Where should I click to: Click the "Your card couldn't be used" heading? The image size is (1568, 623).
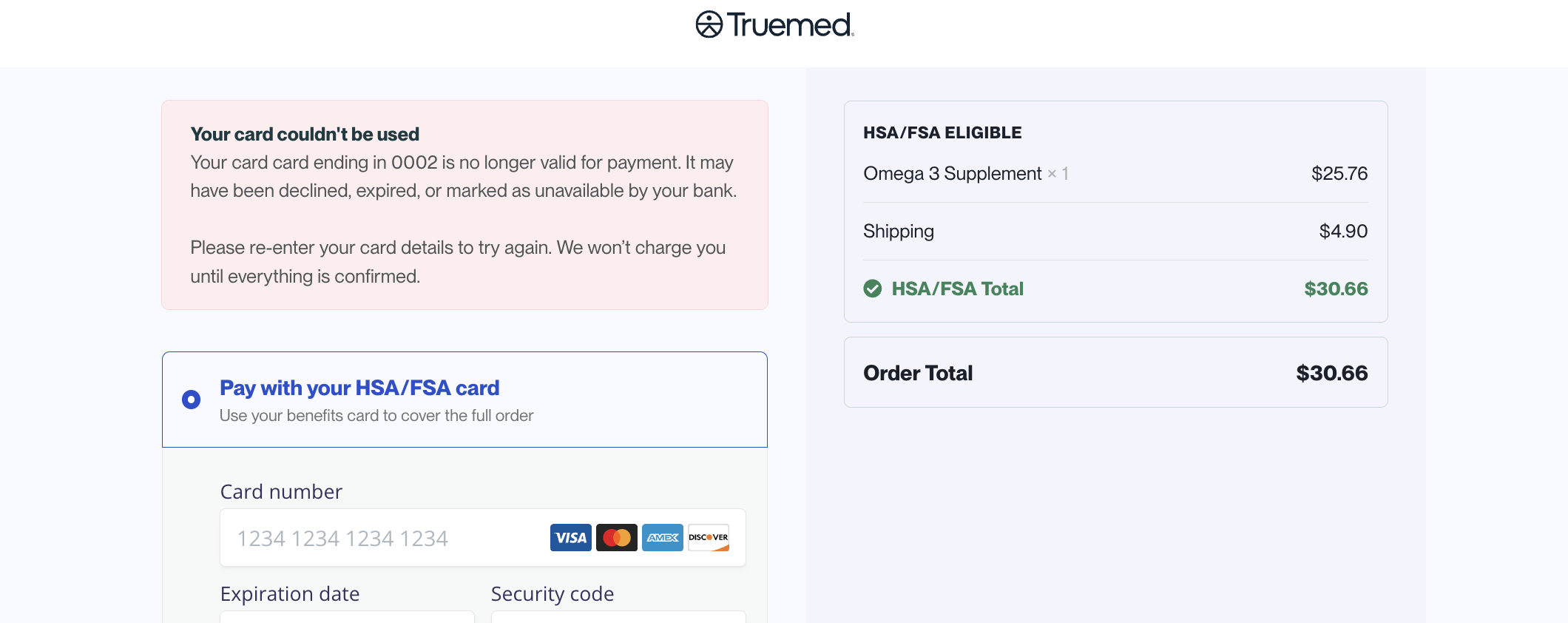click(x=305, y=134)
